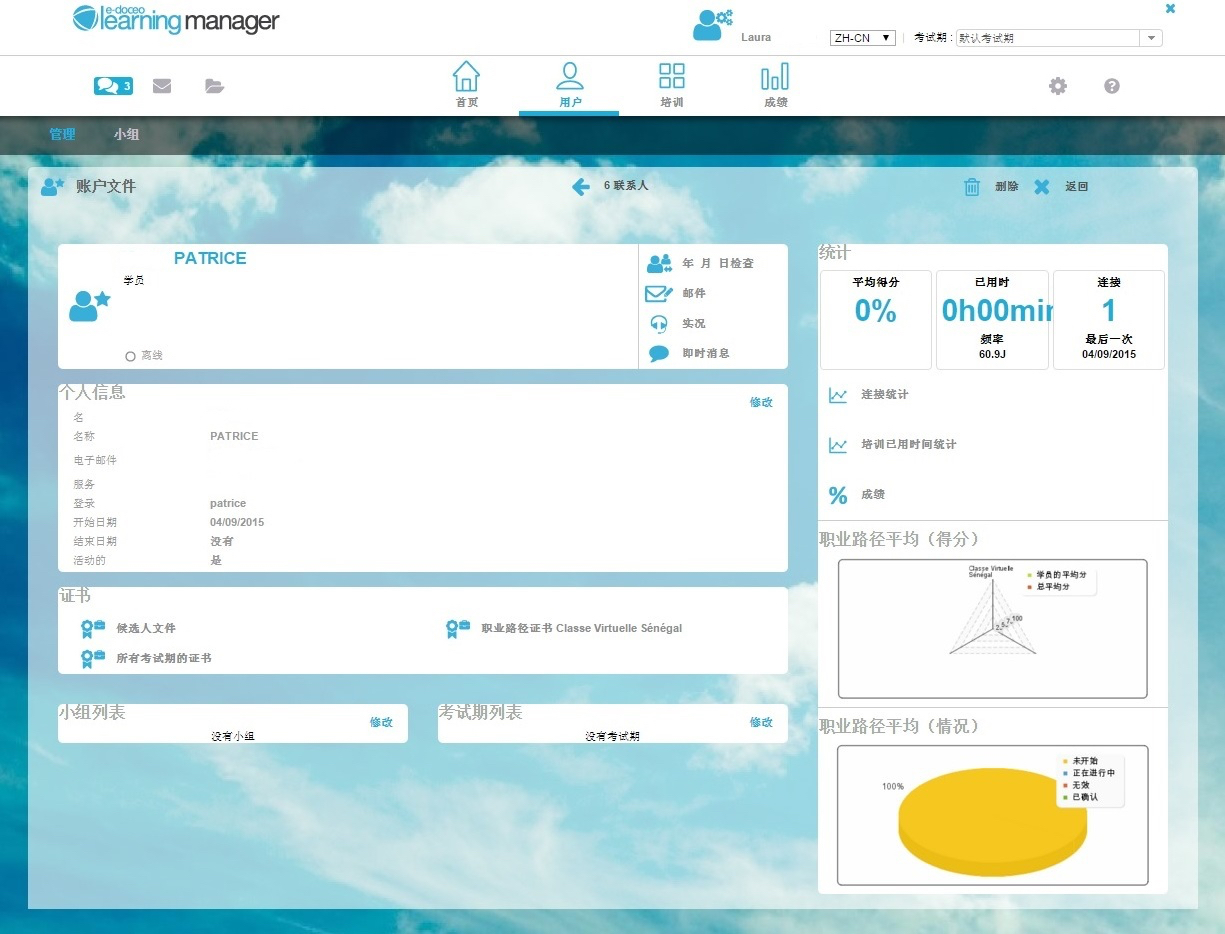Open 连接统计 statistics link
The image size is (1225, 934).
884,395
